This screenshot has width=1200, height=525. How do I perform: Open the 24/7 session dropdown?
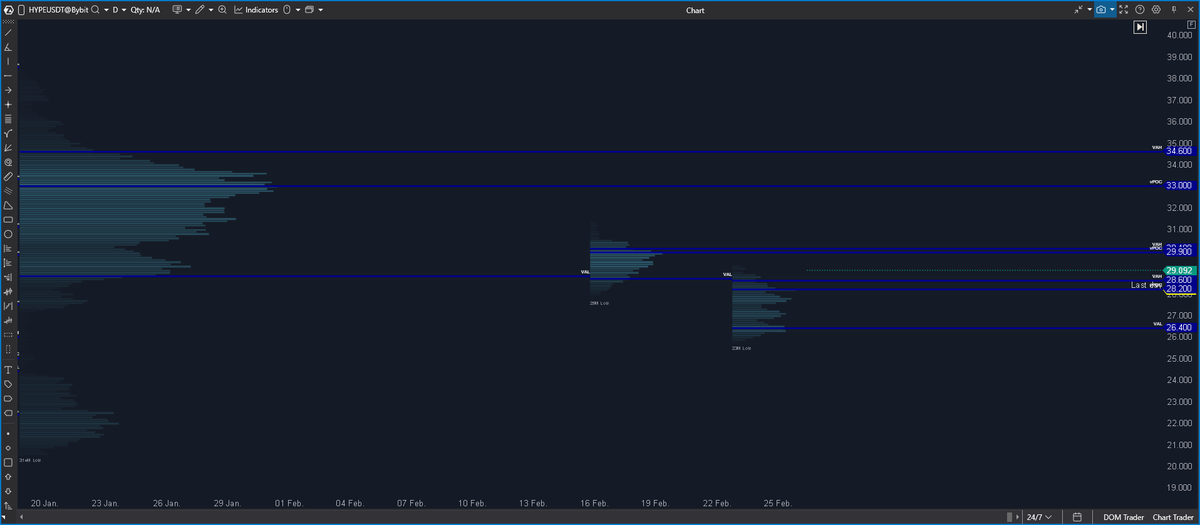[x=1040, y=517]
